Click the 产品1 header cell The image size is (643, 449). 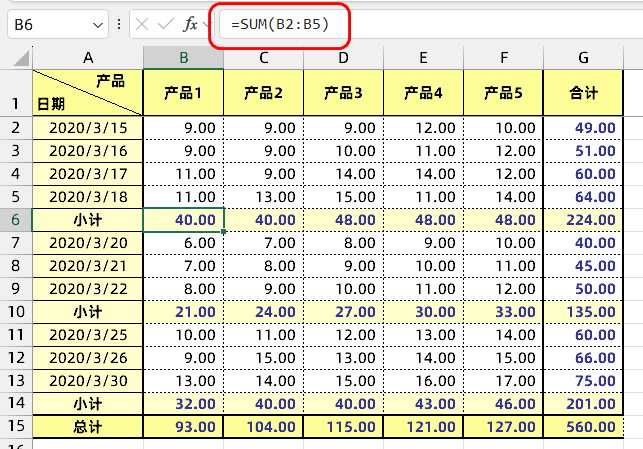[x=183, y=93]
